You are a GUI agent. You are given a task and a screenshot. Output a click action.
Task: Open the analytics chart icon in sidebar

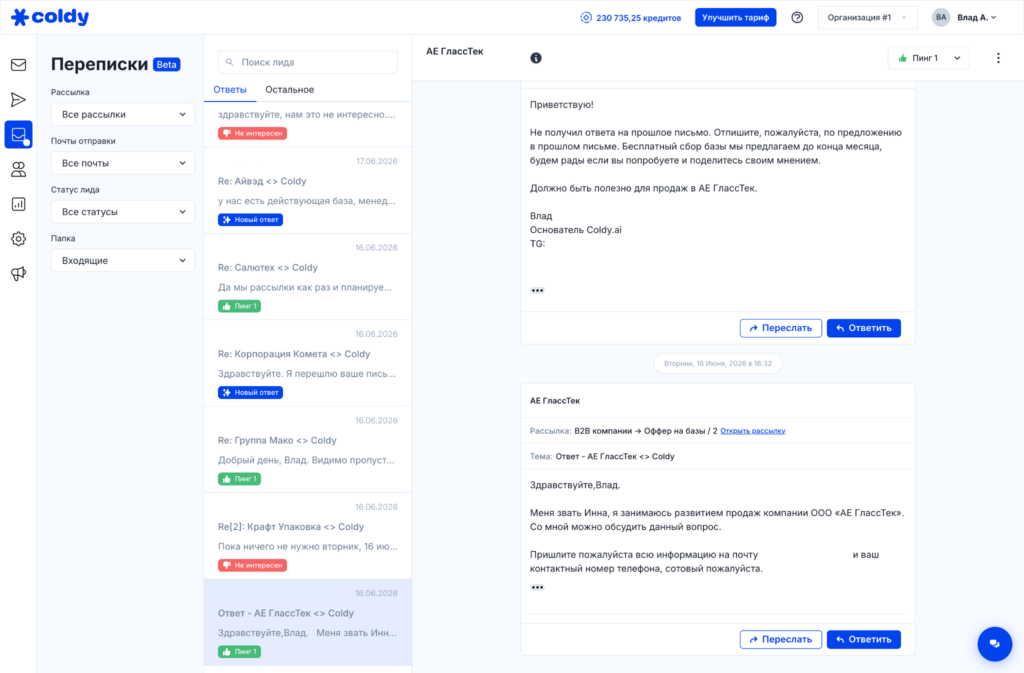click(x=18, y=204)
